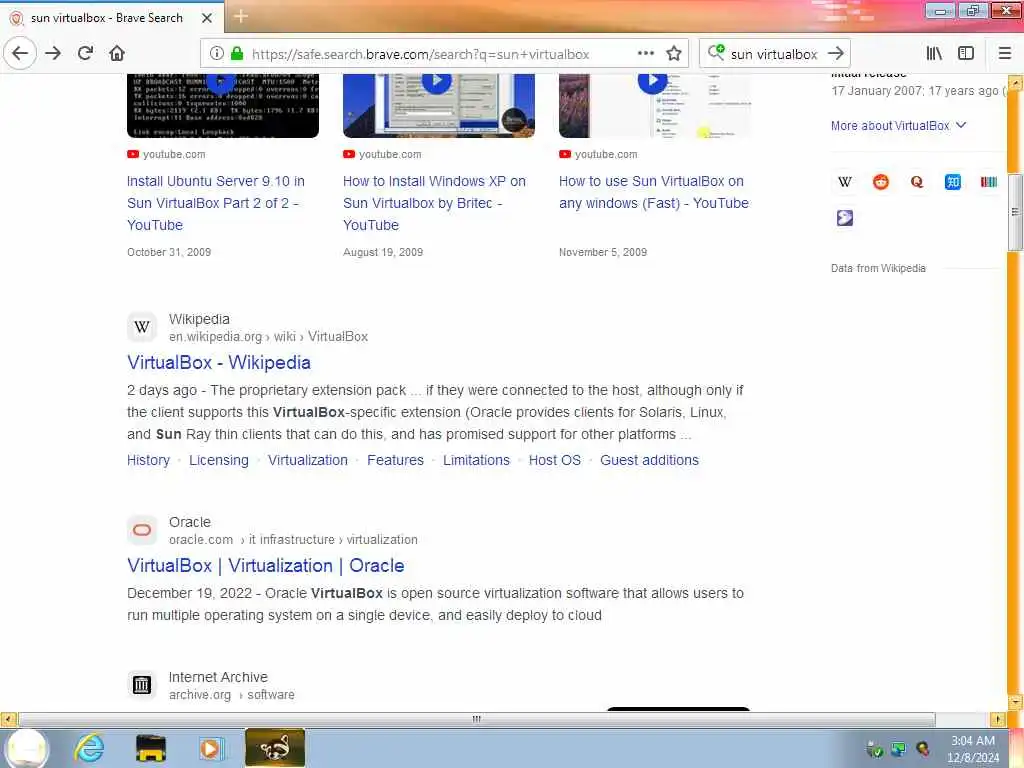1024x768 pixels.
Task: Open a new tab with plus button
Action: pos(241,16)
